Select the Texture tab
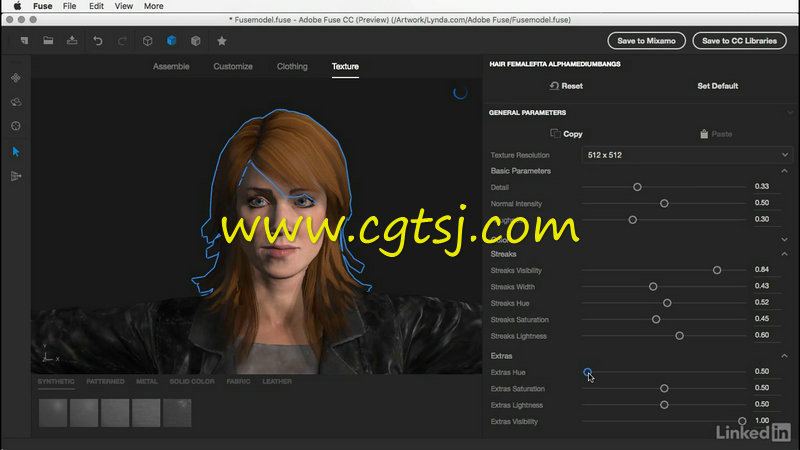Viewport: 800px width, 450px height. 345,66
